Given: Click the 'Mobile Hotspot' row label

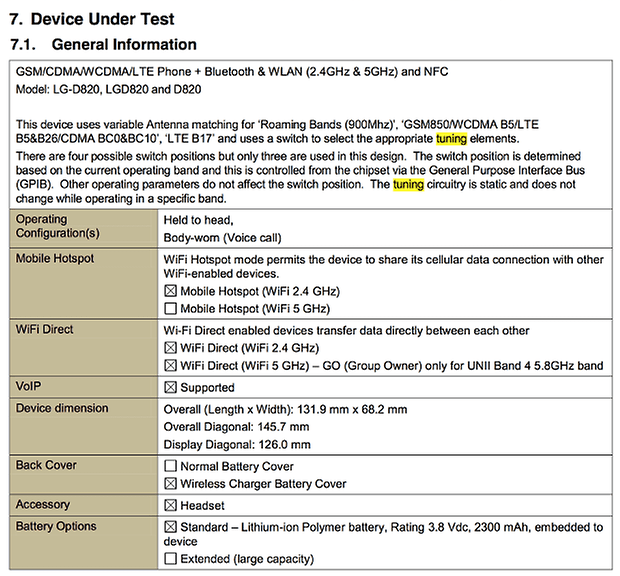Looking at the screenshot, I should [55, 258].
